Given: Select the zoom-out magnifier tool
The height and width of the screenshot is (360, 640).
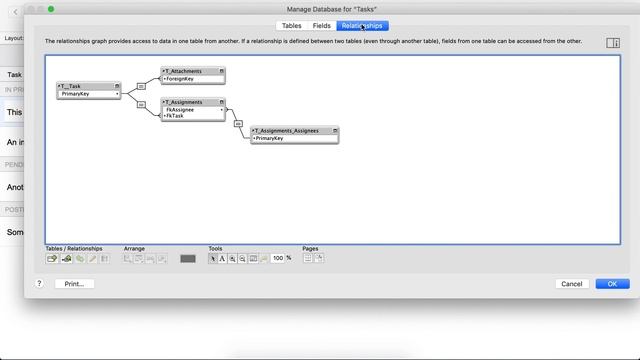Looking at the screenshot, I should point(242,258).
